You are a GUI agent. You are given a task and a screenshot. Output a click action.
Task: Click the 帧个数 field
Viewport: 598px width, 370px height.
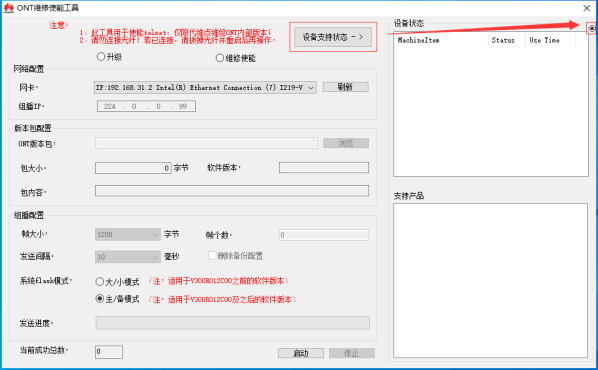click(x=324, y=235)
